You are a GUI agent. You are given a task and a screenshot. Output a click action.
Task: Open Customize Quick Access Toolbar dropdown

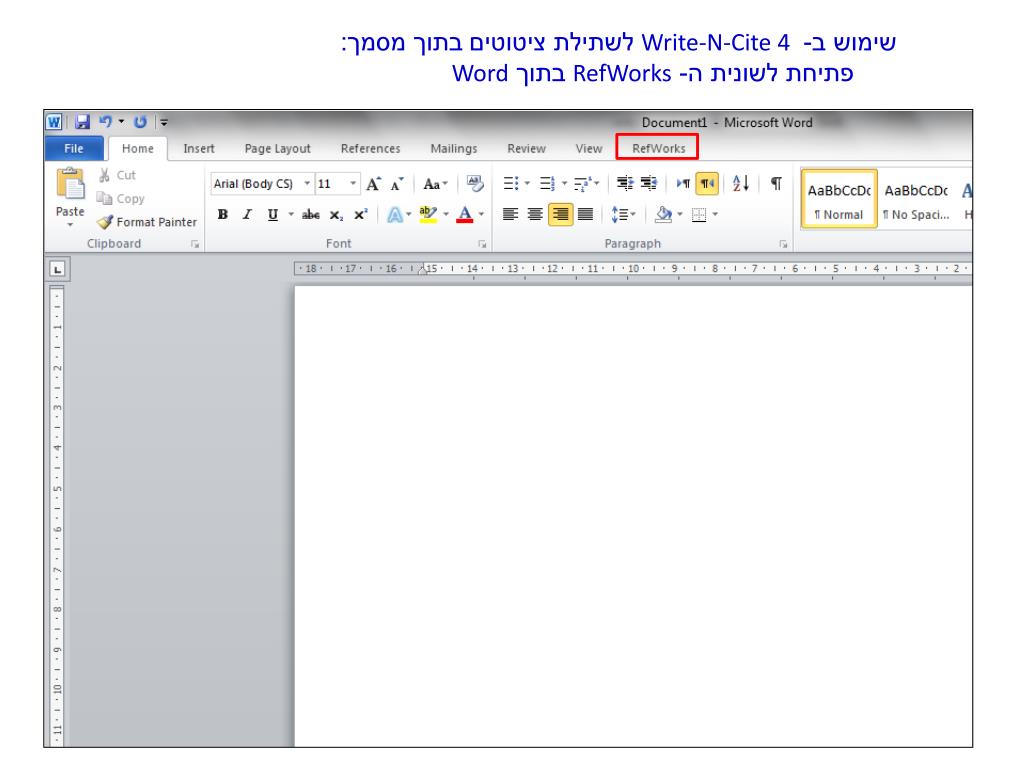(164, 122)
